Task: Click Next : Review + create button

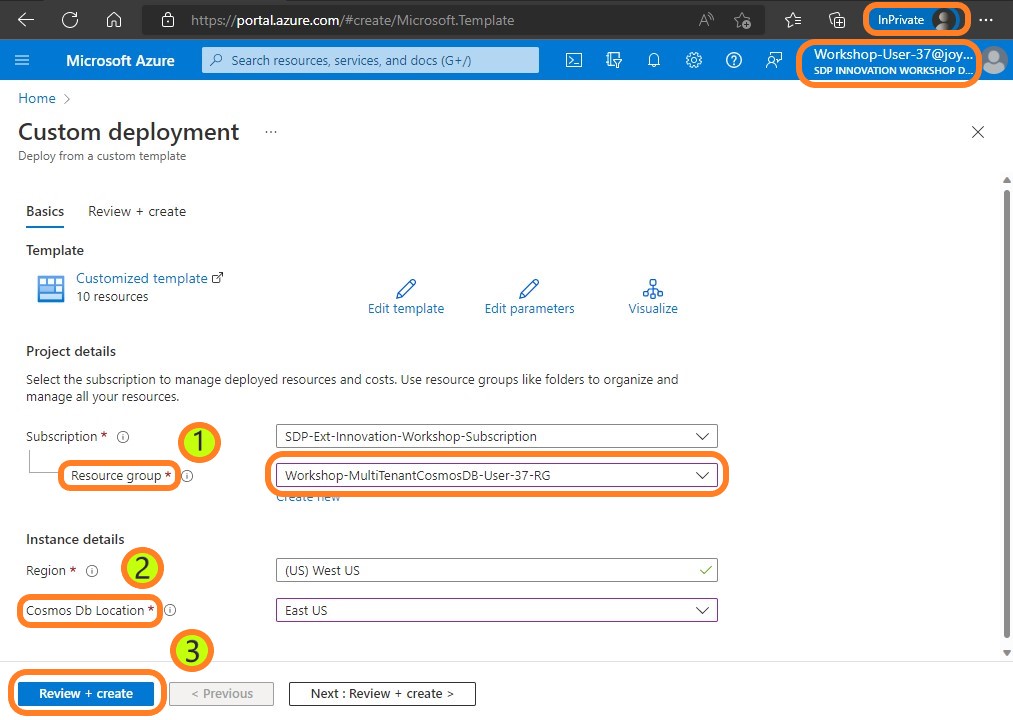Action: pos(382,694)
